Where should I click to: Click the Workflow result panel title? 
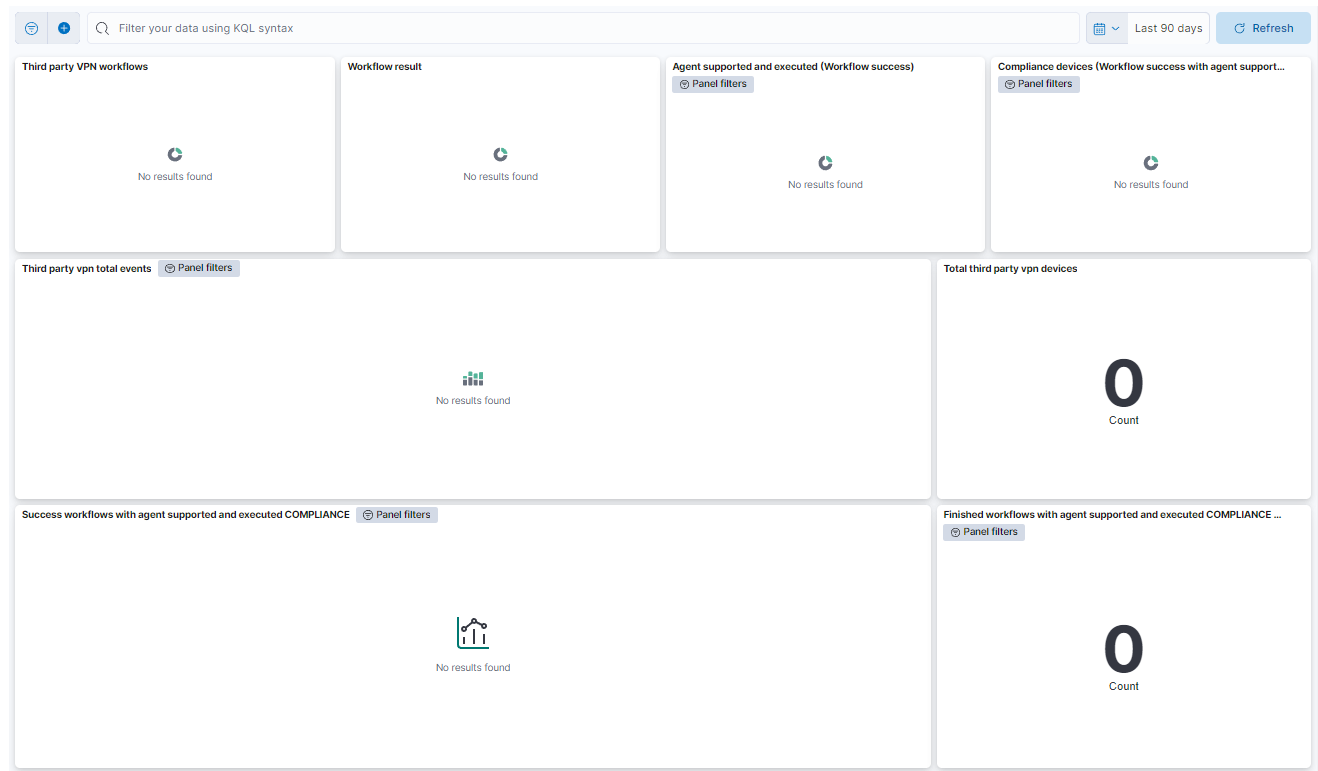pos(385,67)
